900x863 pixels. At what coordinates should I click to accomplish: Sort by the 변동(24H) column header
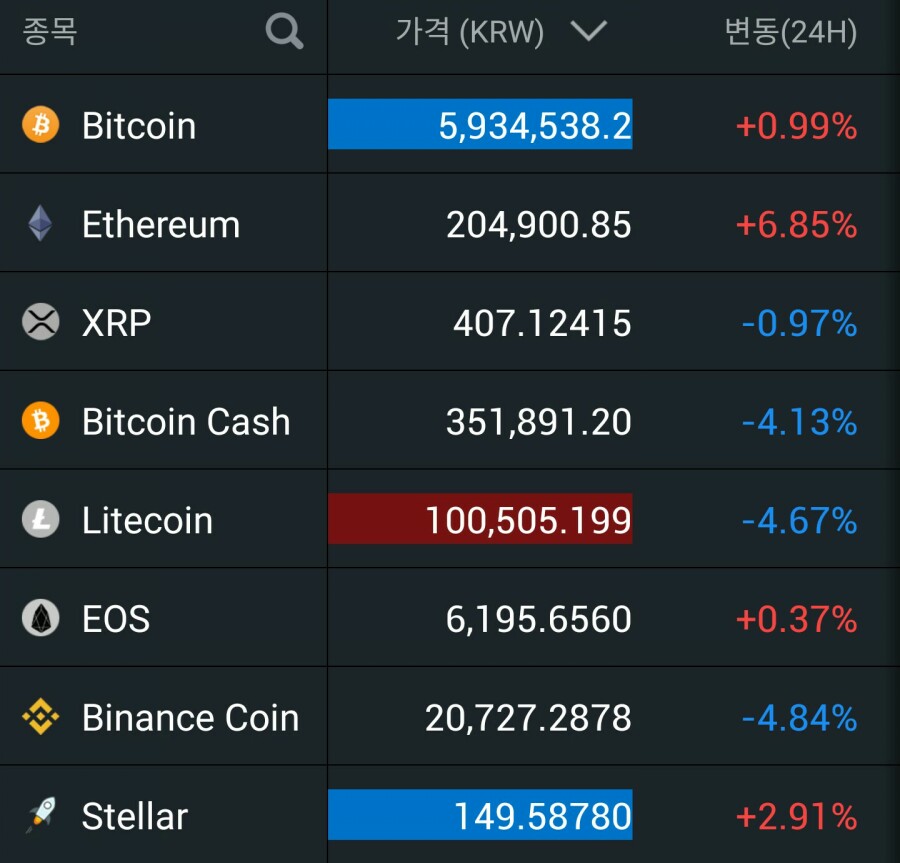[x=790, y=32]
